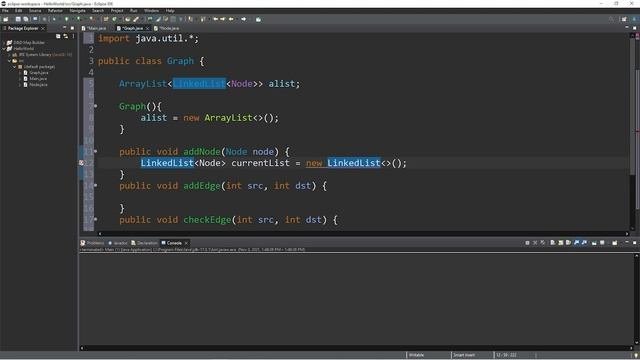The width and height of the screenshot is (640, 360).
Task: Open the Window menu
Action: (151, 11)
